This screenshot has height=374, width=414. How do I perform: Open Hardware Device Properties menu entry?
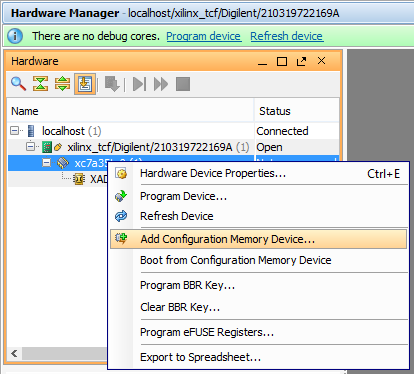[259, 173]
